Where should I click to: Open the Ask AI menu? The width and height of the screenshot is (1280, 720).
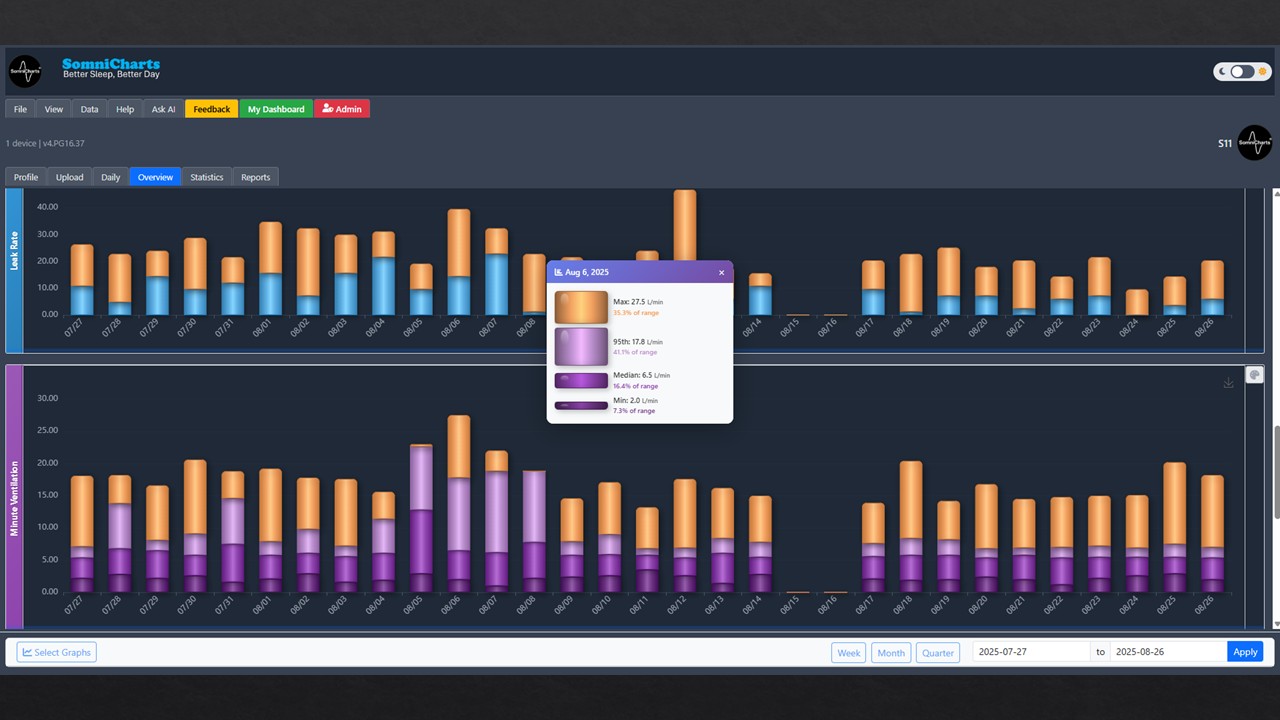tap(163, 109)
